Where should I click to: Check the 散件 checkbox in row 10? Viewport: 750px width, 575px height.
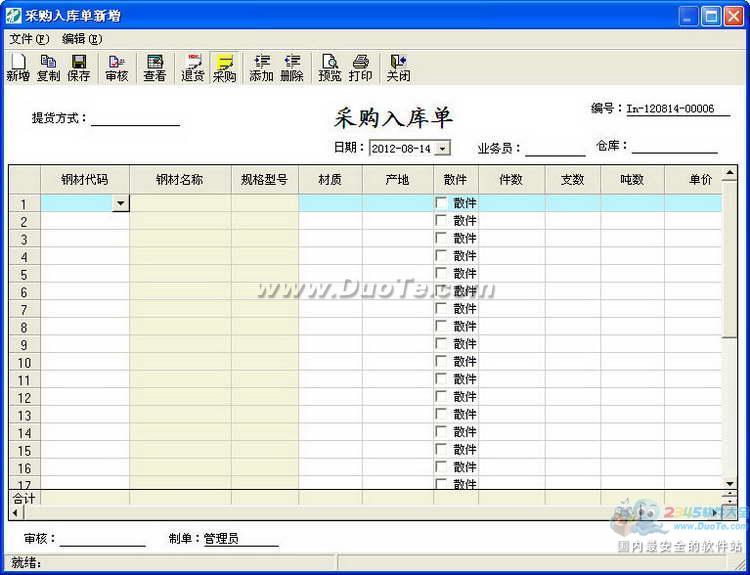[441, 361]
